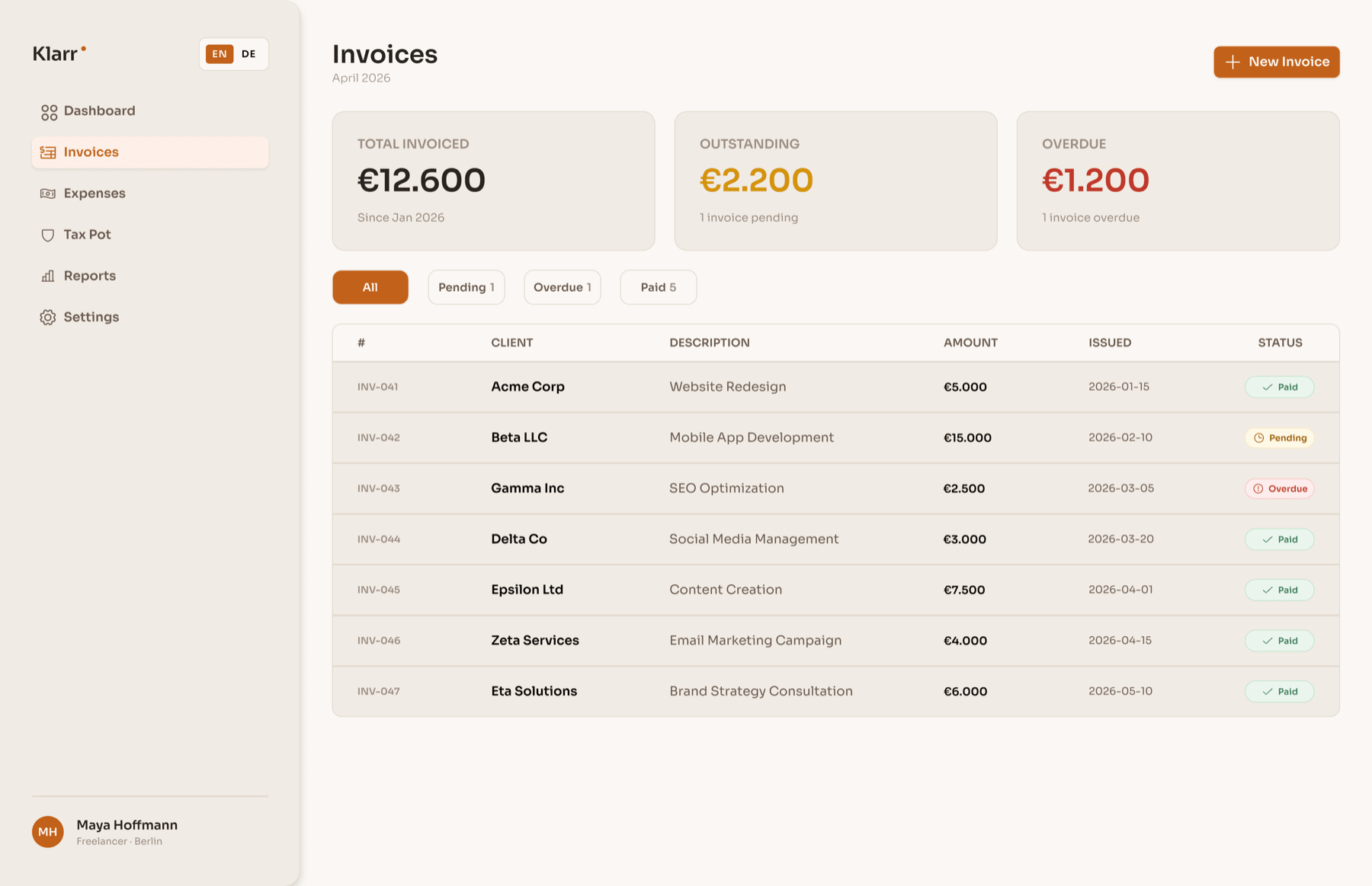The width and height of the screenshot is (1372, 886).
Task: Click checkmark icon in INV-046 Paid badge
Action: [1268, 641]
